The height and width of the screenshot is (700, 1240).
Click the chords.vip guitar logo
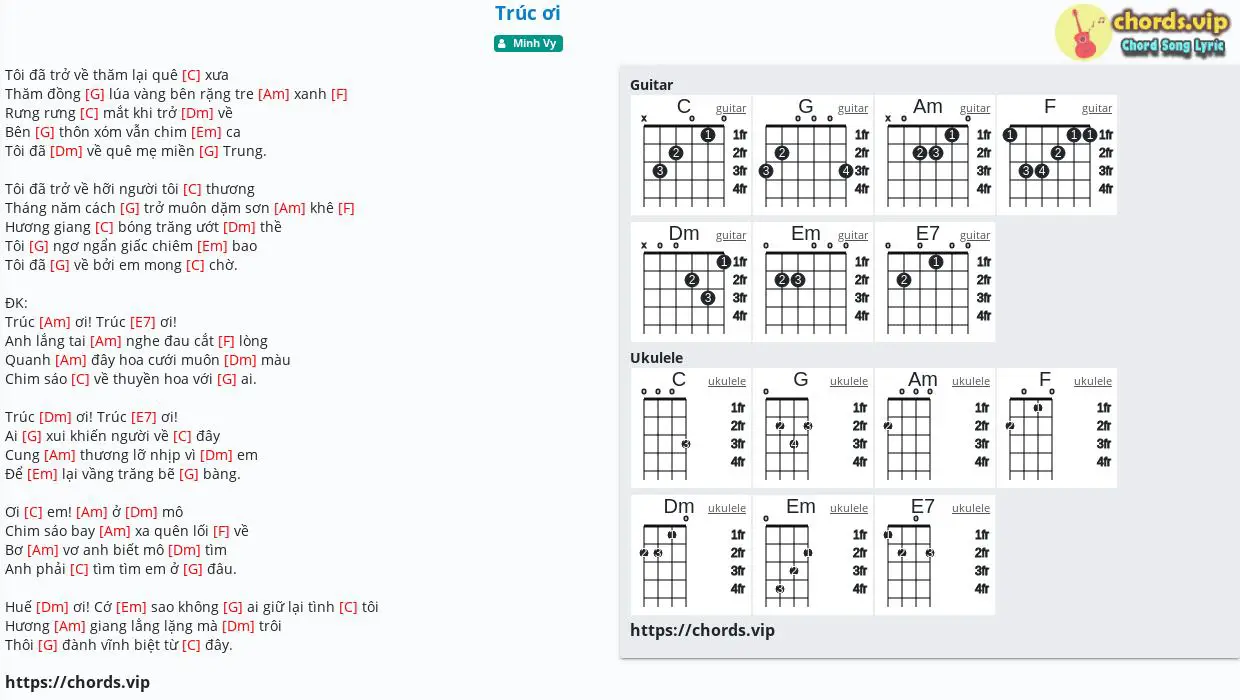tap(1142, 32)
